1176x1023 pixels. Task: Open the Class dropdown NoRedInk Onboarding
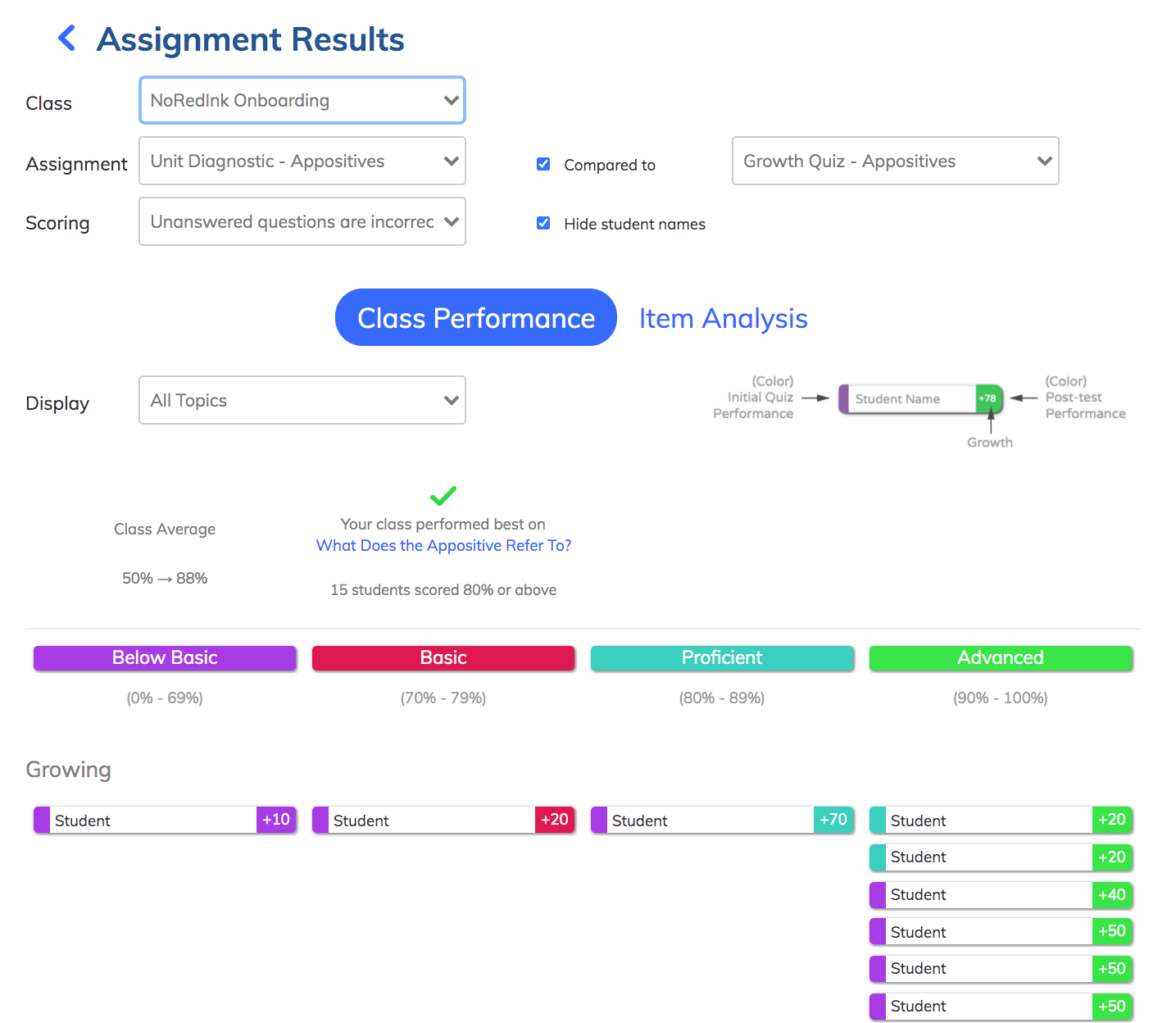pyautogui.click(x=302, y=100)
